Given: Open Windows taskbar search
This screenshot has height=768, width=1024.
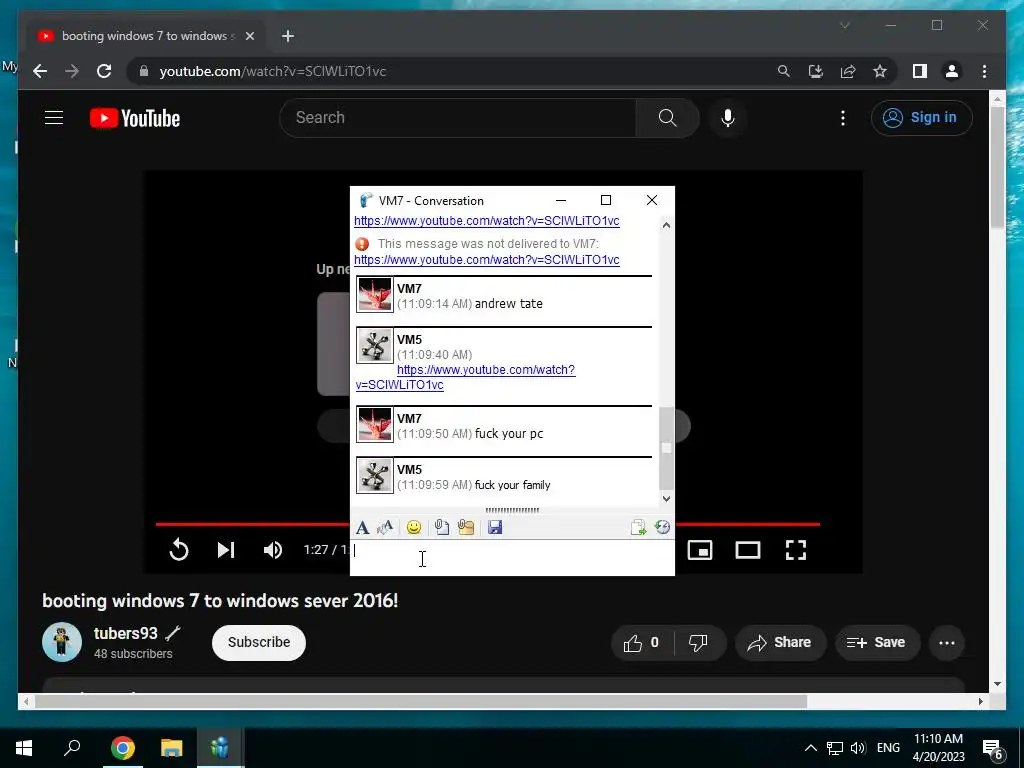Looking at the screenshot, I should point(72,748).
